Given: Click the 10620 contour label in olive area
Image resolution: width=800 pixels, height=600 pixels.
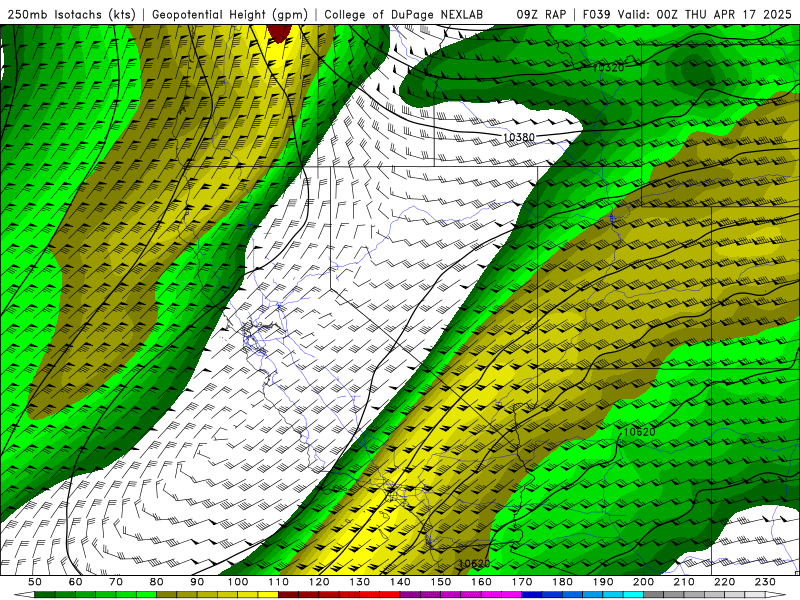Looking at the screenshot, I should coord(474,563).
